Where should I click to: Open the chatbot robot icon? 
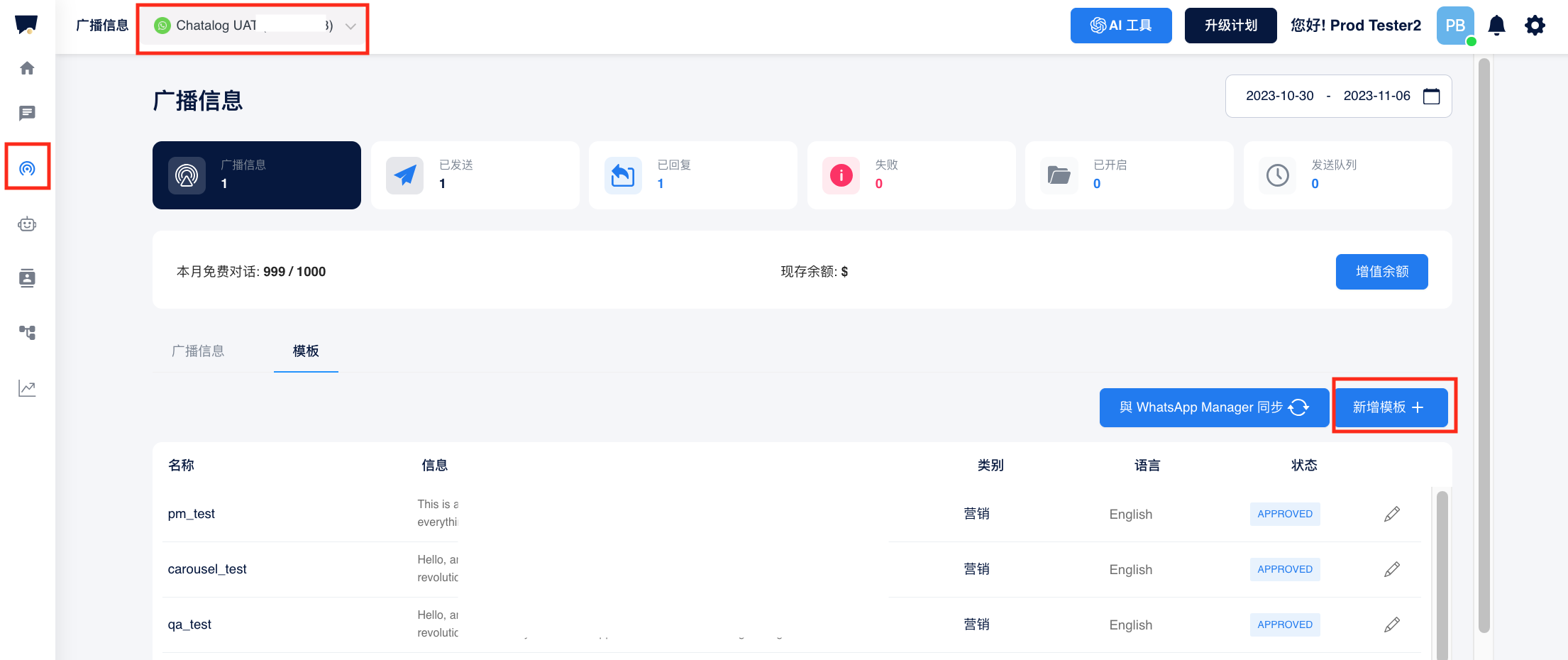pos(27,224)
